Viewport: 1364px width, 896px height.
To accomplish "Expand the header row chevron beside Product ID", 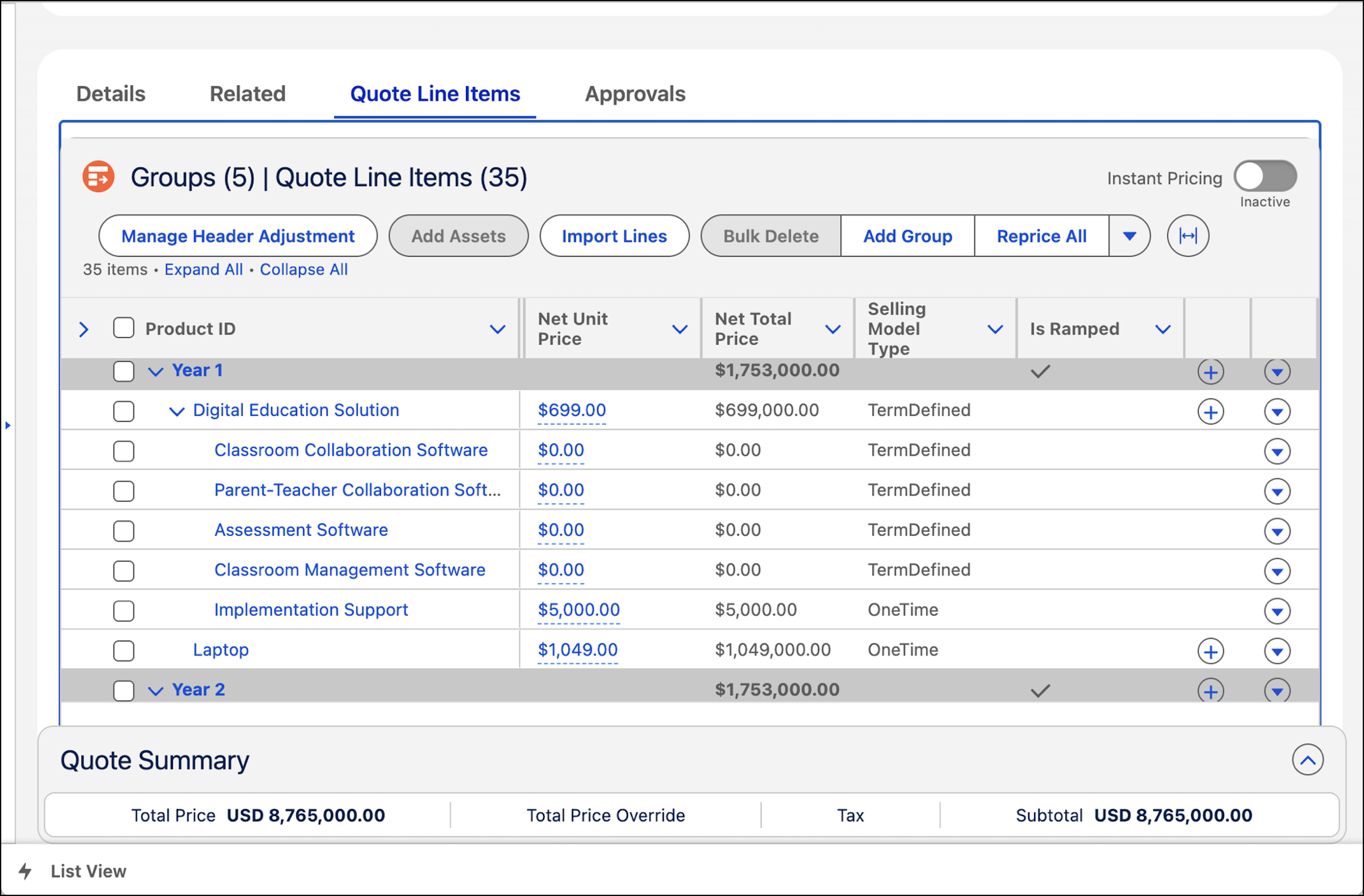I will pyautogui.click(x=83, y=329).
